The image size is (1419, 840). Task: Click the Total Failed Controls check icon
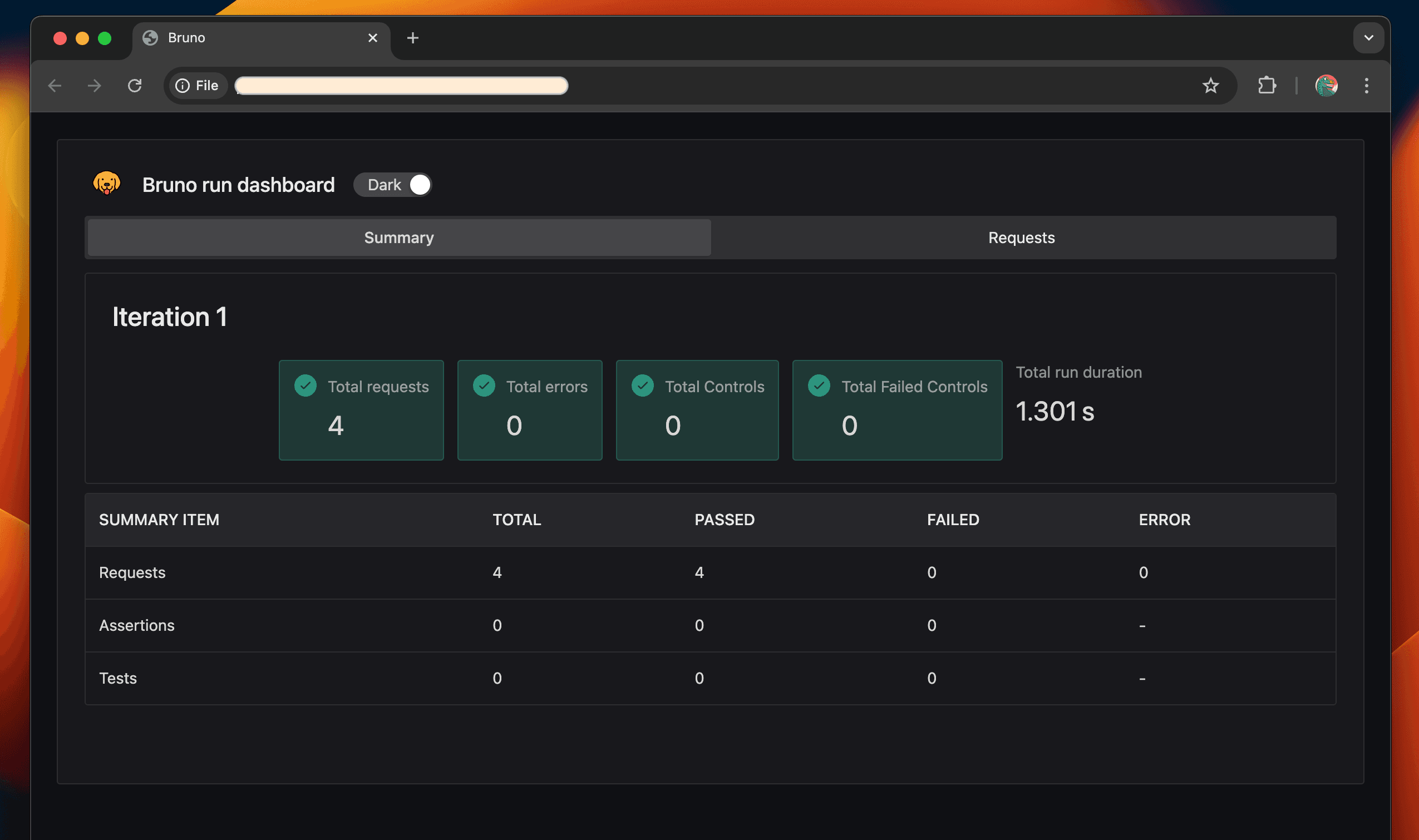pyautogui.click(x=819, y=385)
